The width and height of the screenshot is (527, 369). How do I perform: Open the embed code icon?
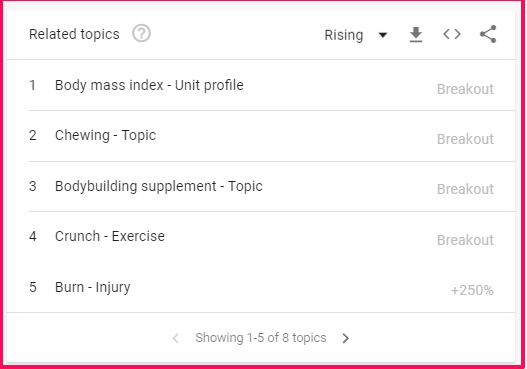click(452, 34)
